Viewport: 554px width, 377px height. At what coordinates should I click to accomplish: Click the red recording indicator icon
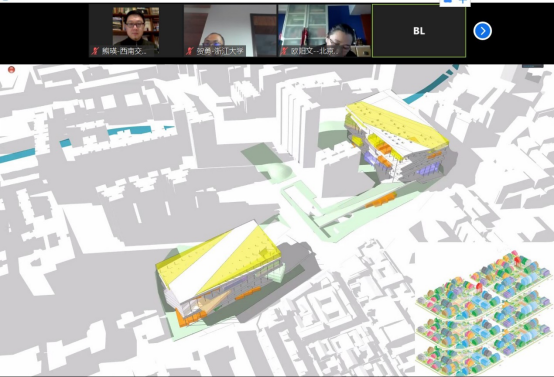pyautogui.click(x=11, y=70)
